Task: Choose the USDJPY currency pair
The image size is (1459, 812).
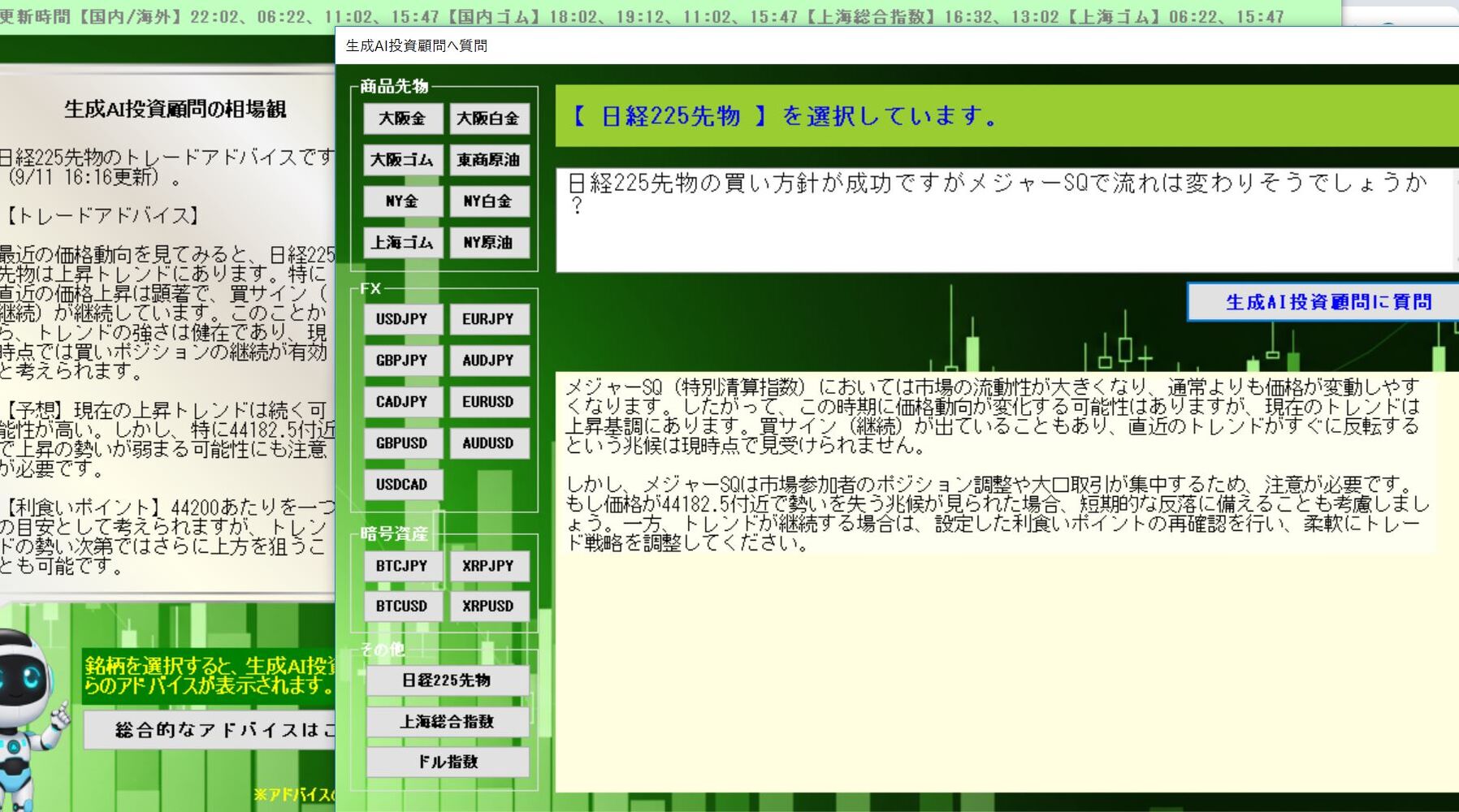Action: coord(403,319)
